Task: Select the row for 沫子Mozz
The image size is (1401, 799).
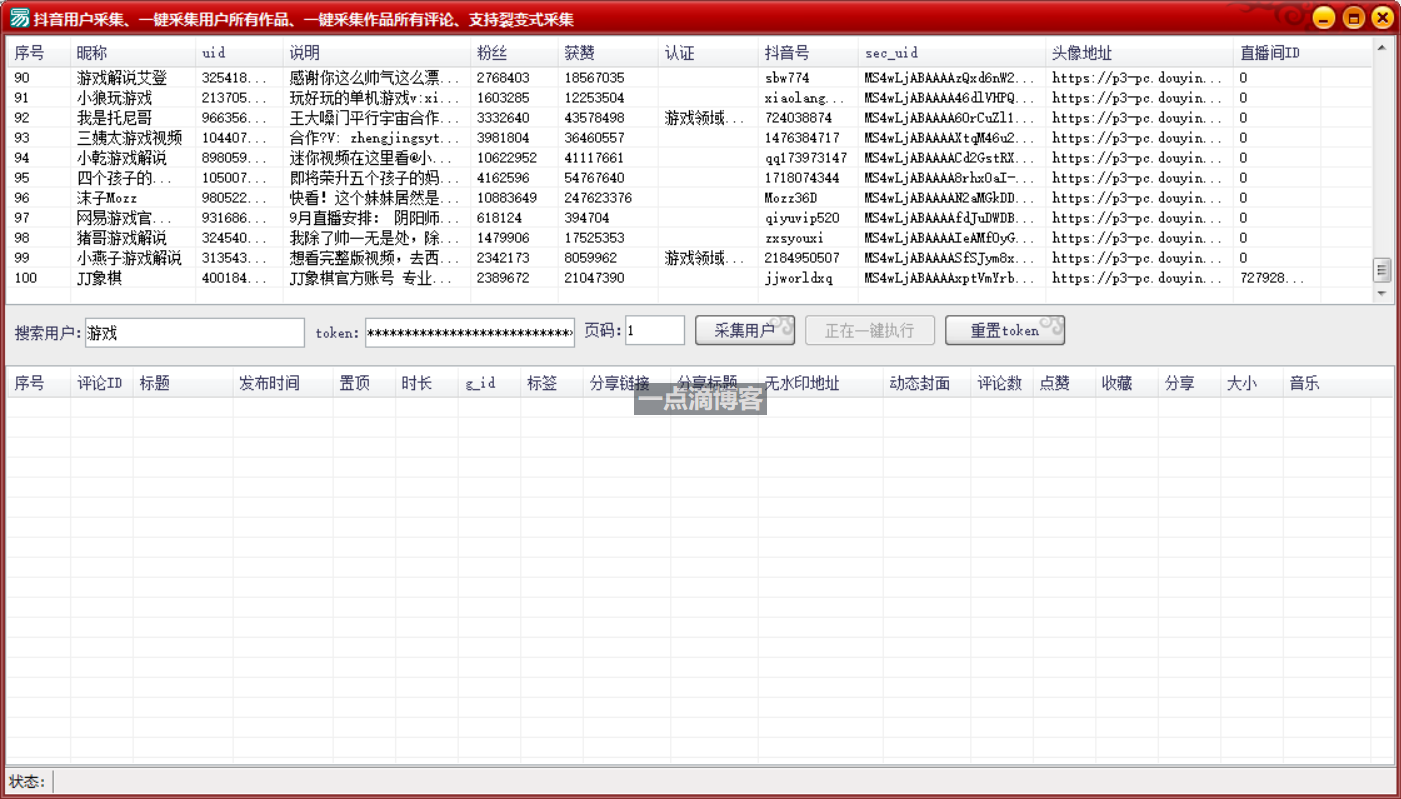Action: pyautogui.click(x=690, y=198)
